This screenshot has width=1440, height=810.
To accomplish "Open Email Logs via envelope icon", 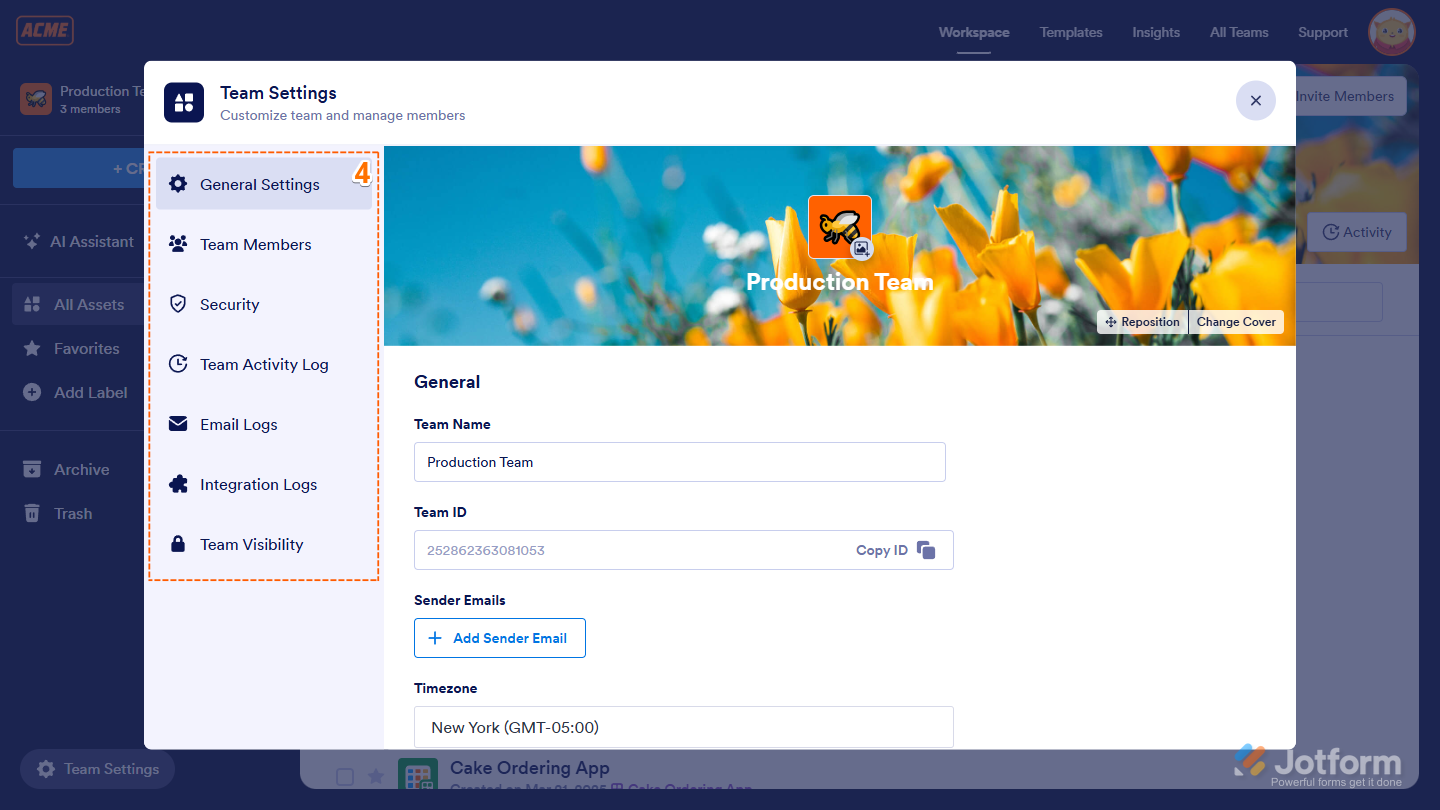I will [x=178, y=424].
